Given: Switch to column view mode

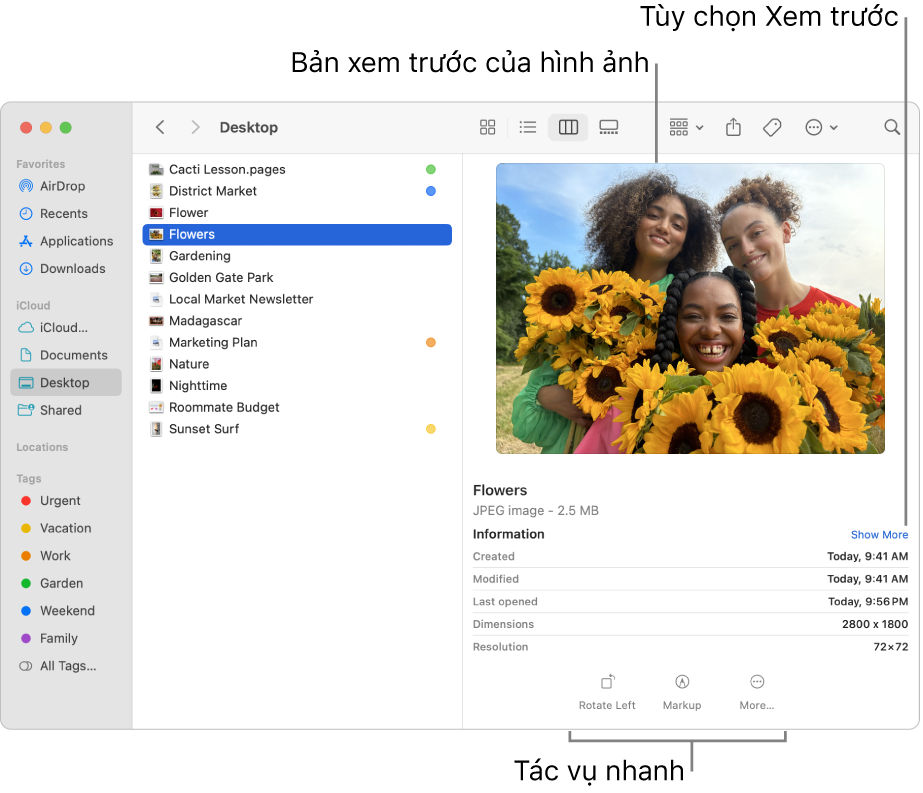Looking at the screenshot, I should pos(568,127).
